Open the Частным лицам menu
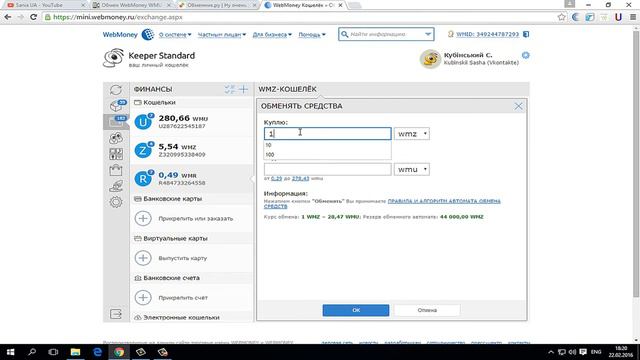Screen dimensions: 640x360 tap(222, 35)
